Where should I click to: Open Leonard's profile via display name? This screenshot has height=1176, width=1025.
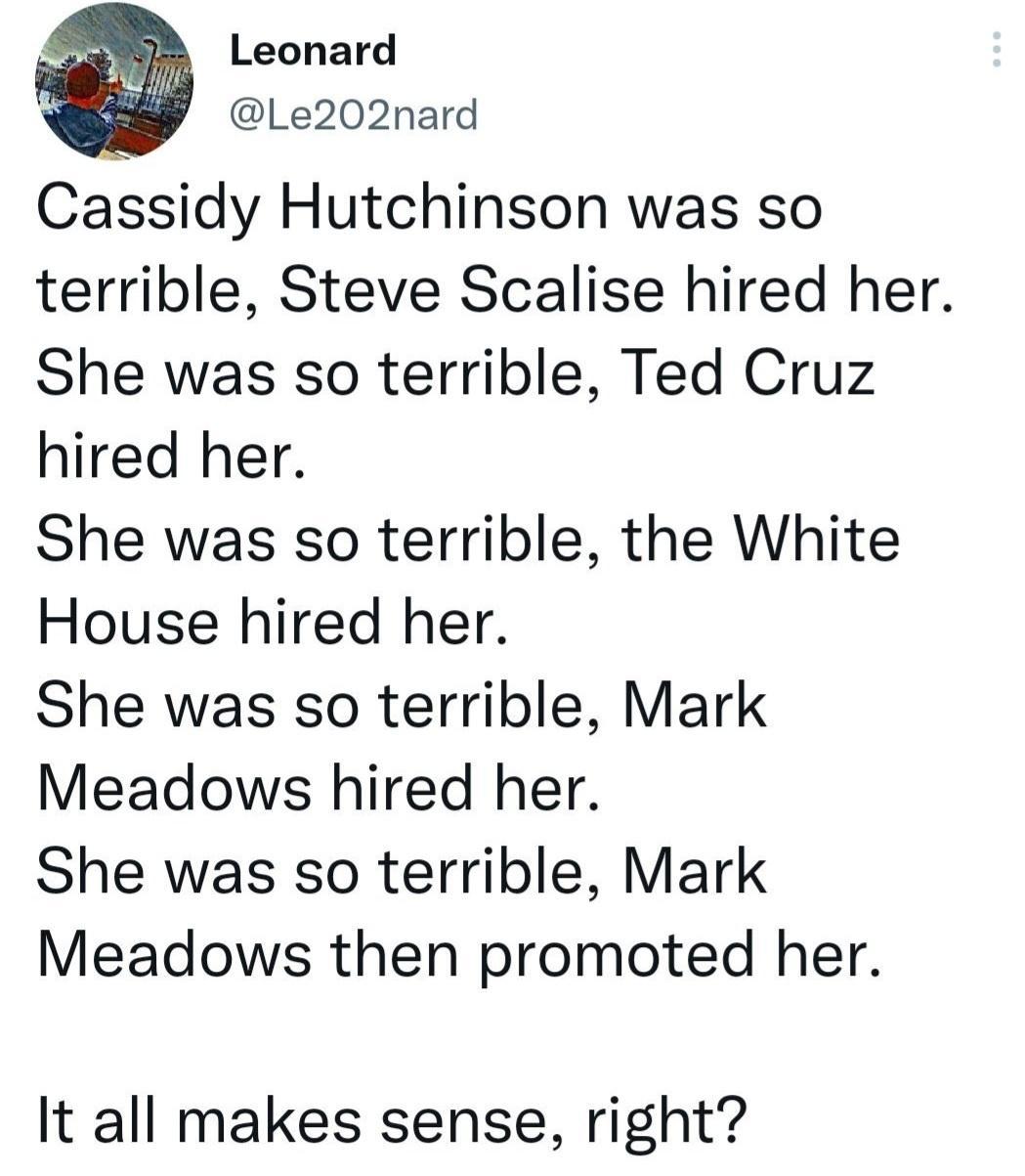point(311,54)
